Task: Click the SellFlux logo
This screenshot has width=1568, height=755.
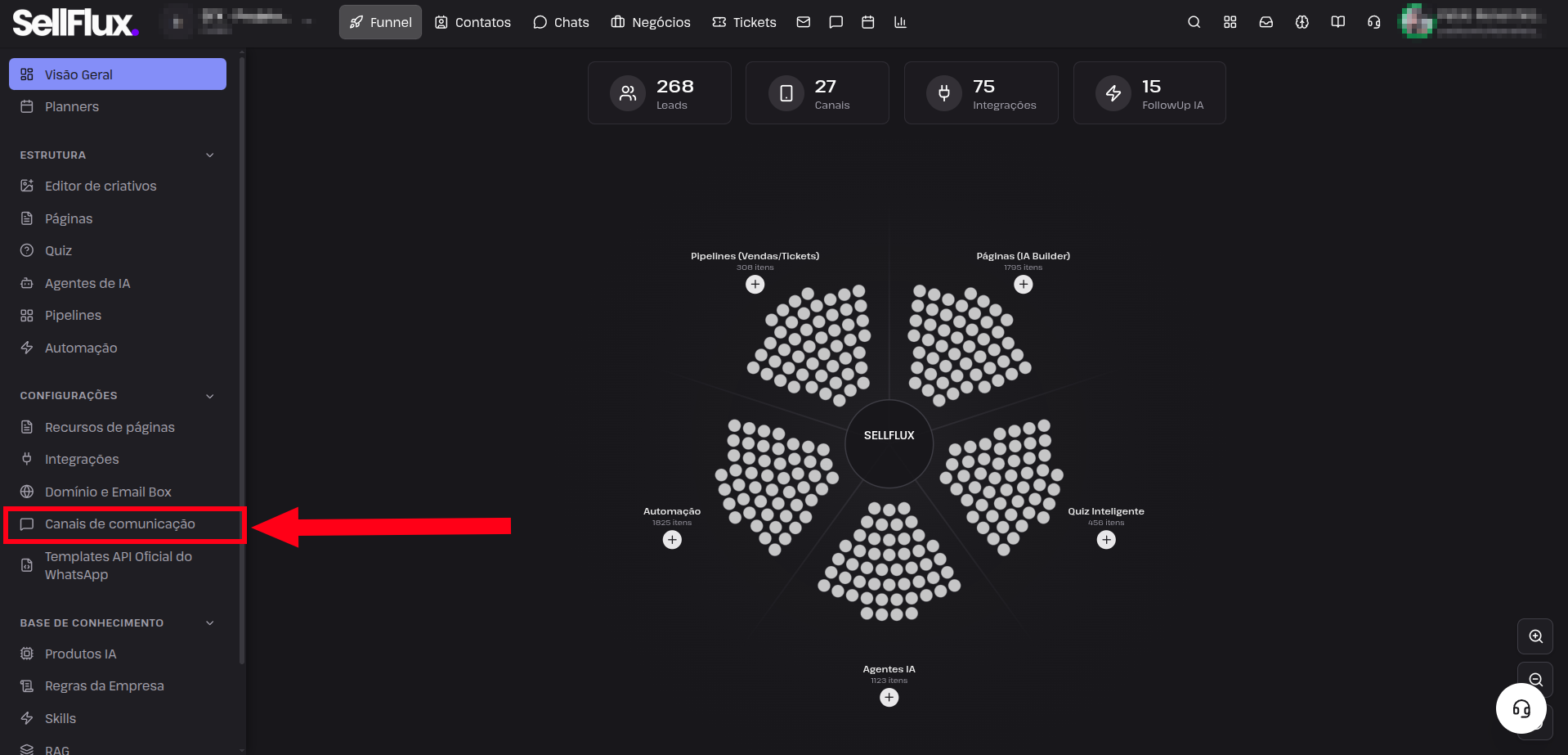Action: (75, 22)
